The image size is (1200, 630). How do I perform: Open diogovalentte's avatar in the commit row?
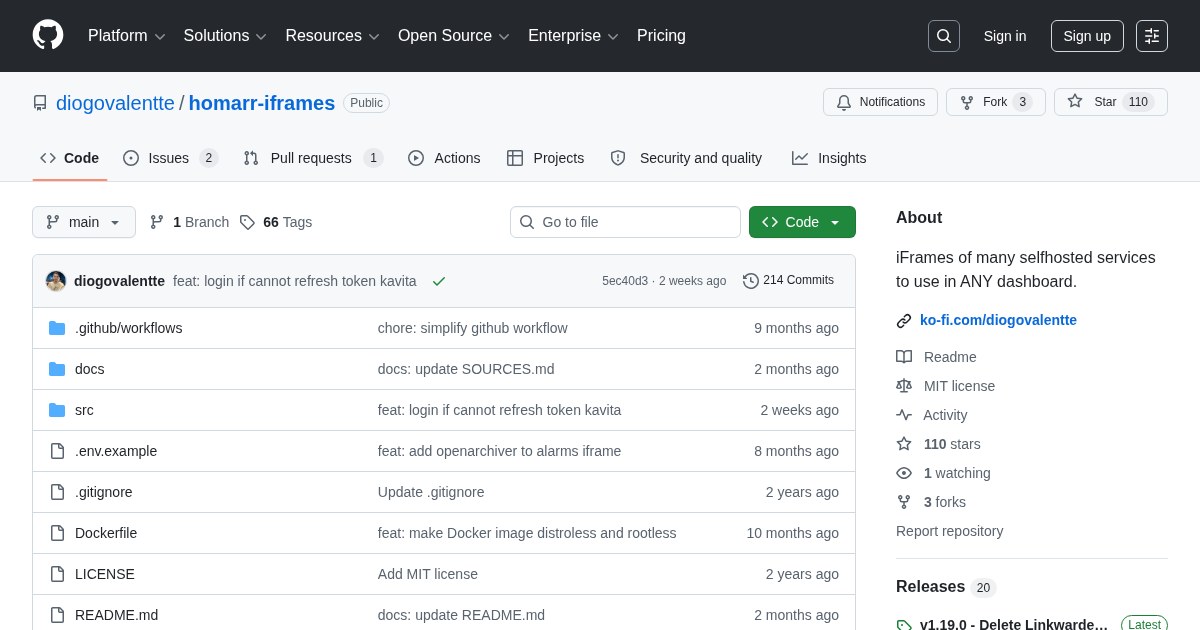(x=56, y=281)
